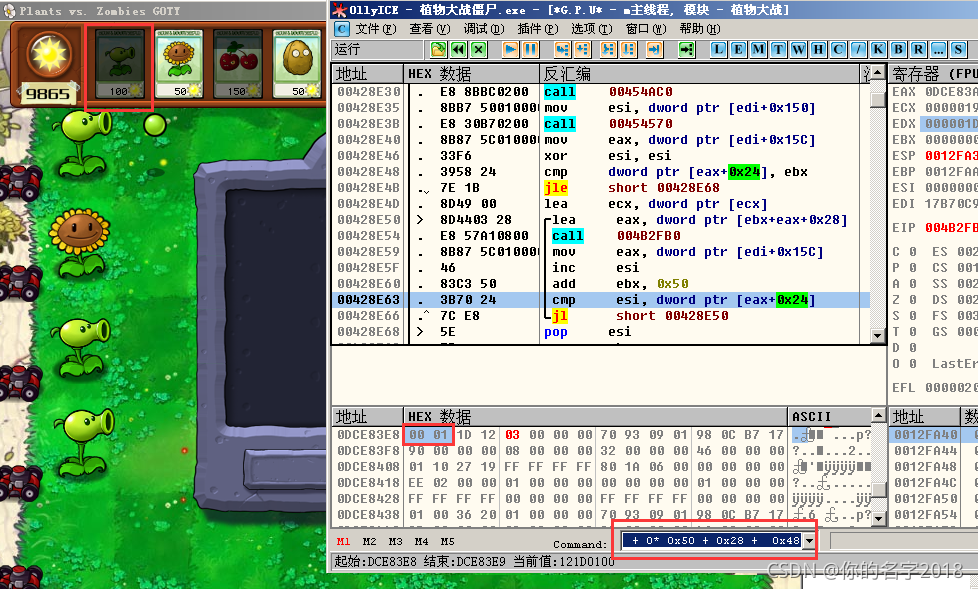The height and width of the screenshot is (589, 978).
Task: Click the Close program (X) toolbar icon
Action: 478,49
